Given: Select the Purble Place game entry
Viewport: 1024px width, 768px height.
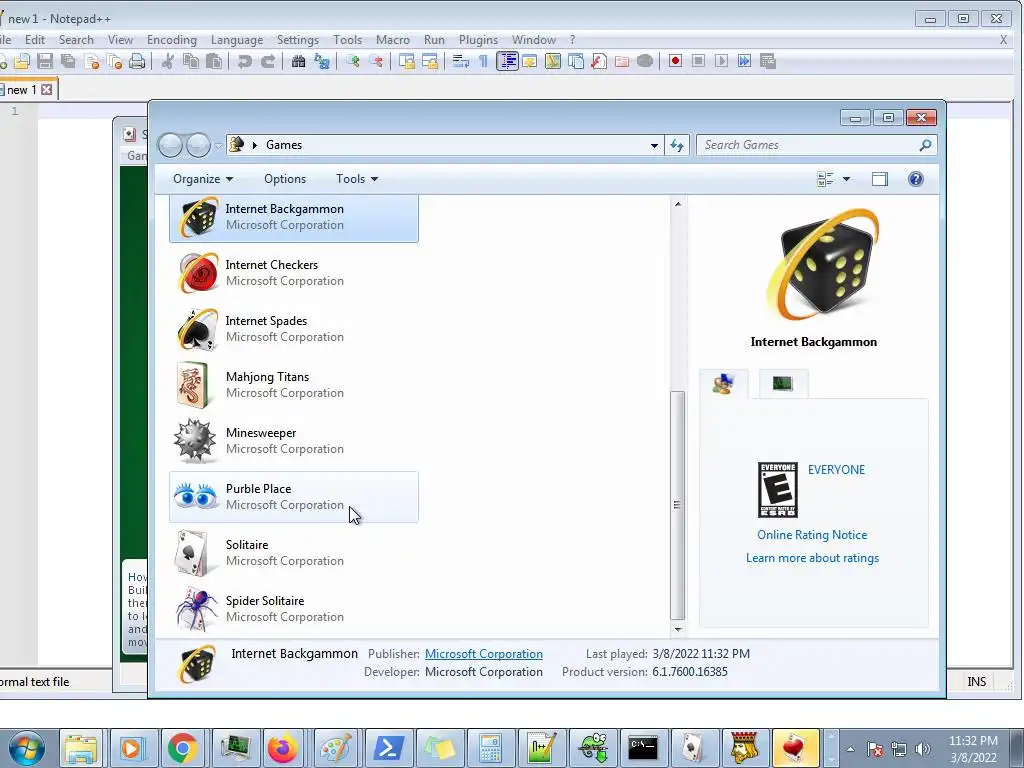Looking at the screenshot, I should 294,497.
